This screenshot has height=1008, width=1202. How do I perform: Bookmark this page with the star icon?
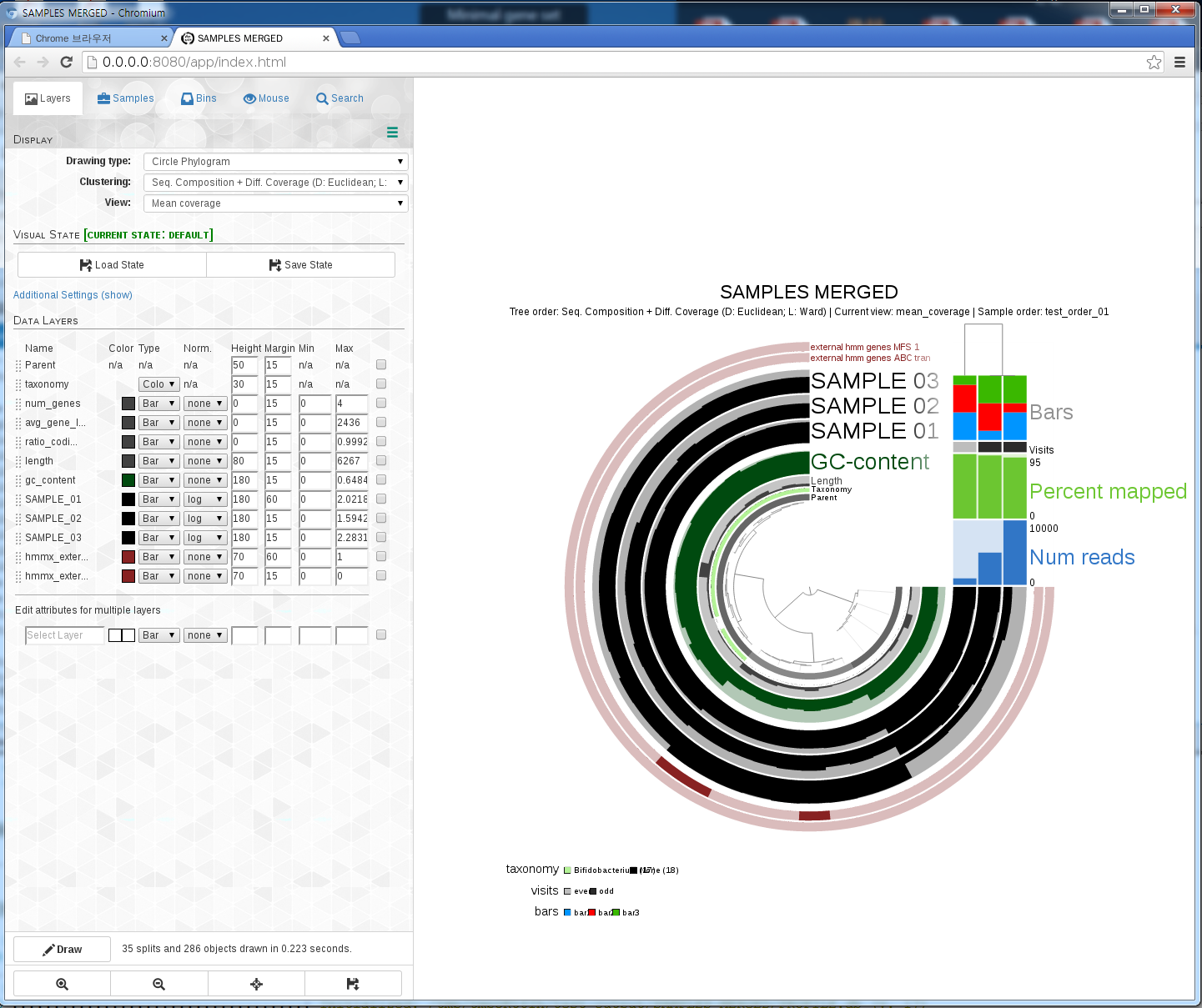tap(1154, 62)
